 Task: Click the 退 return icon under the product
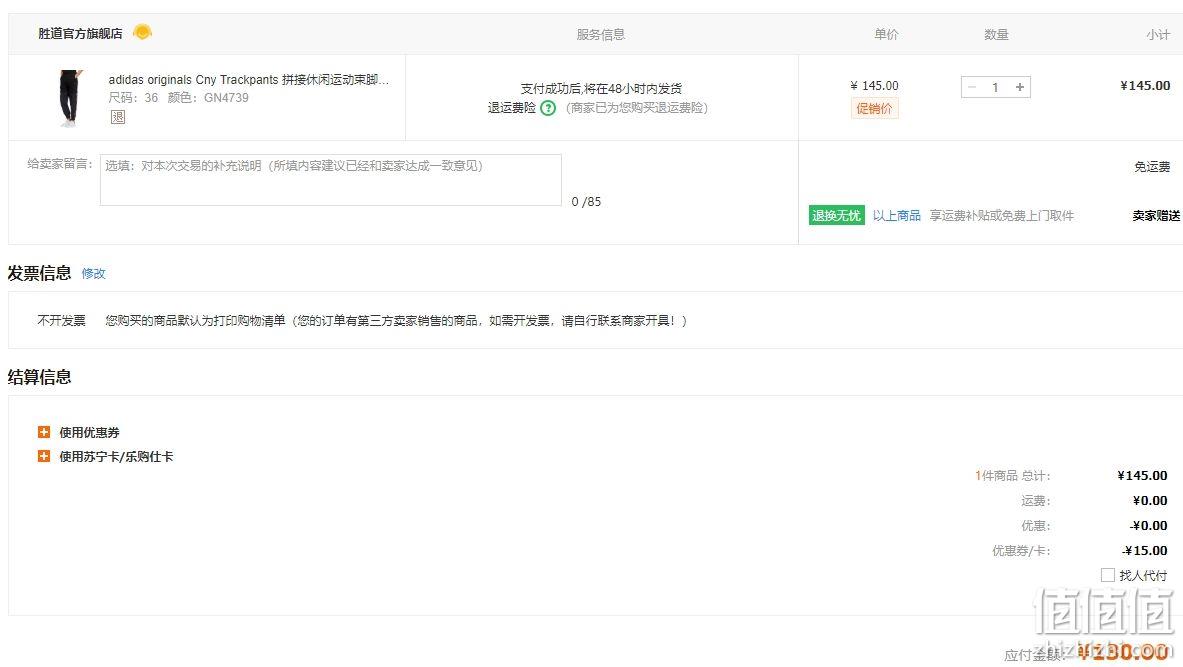point(118,117)
